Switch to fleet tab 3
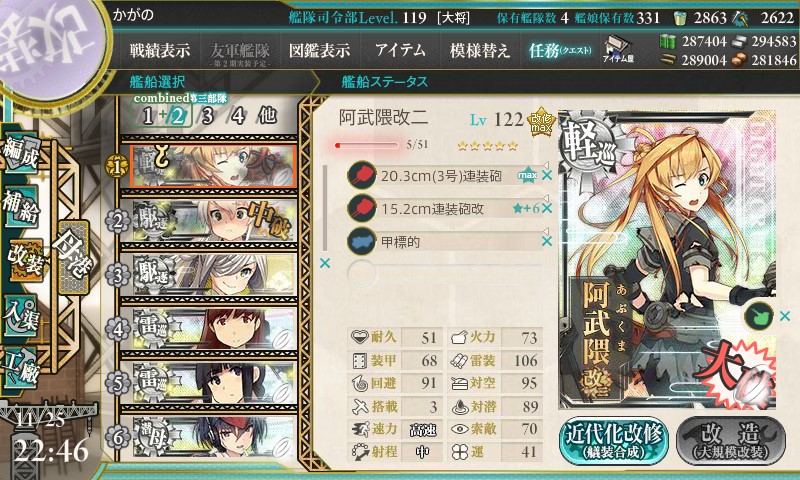Viewport: 800px width, 480px height. pyautogui.click(x=207, y=116)
